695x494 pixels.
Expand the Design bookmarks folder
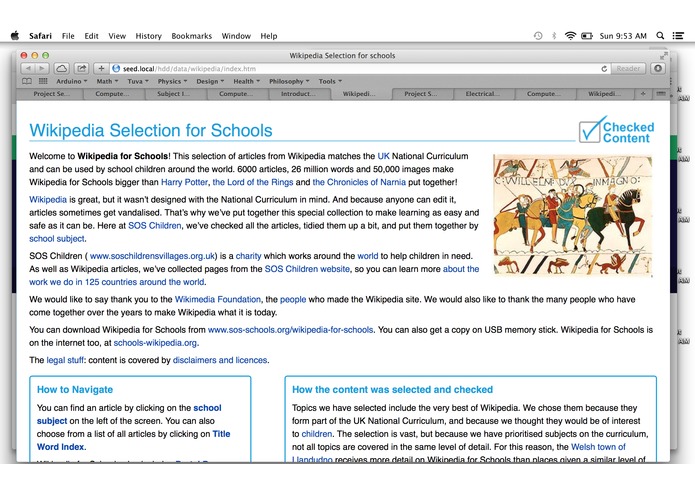(210, 81)
